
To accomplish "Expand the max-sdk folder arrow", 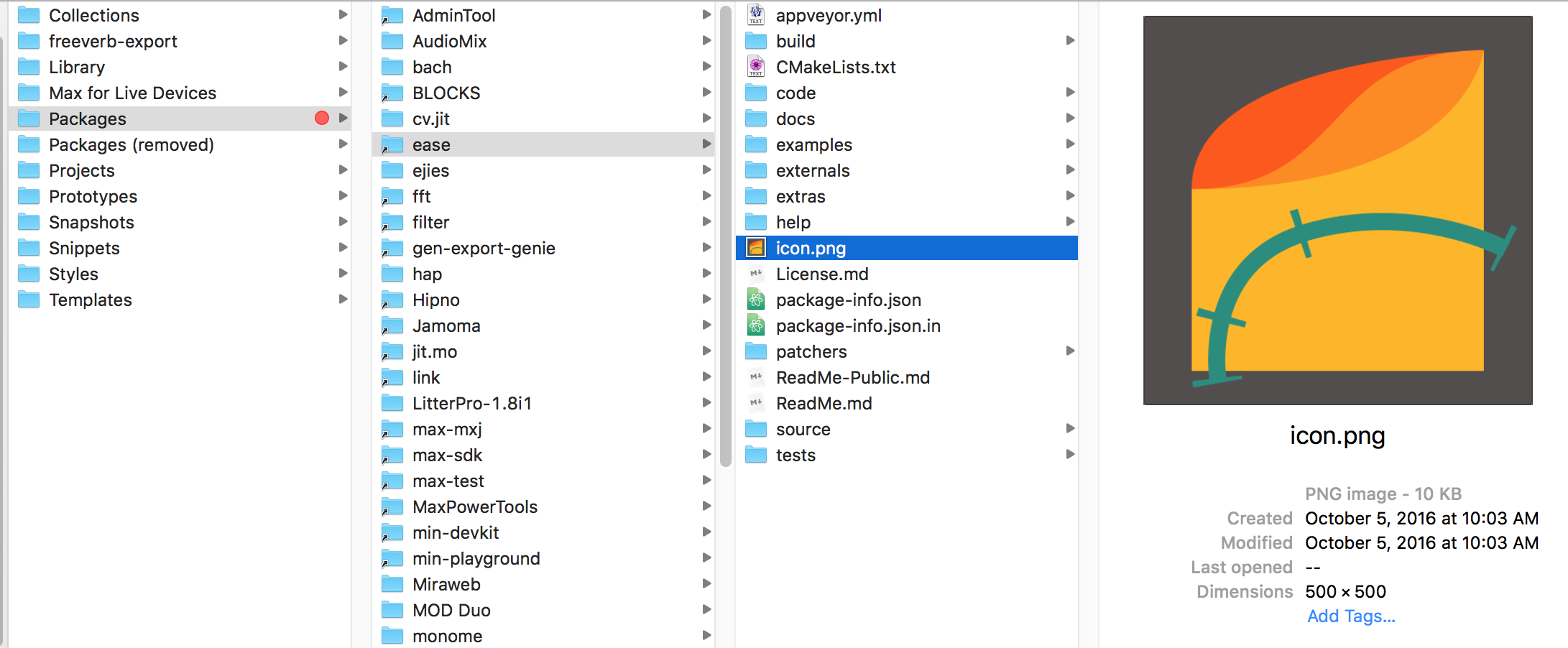I will (706, 454).
